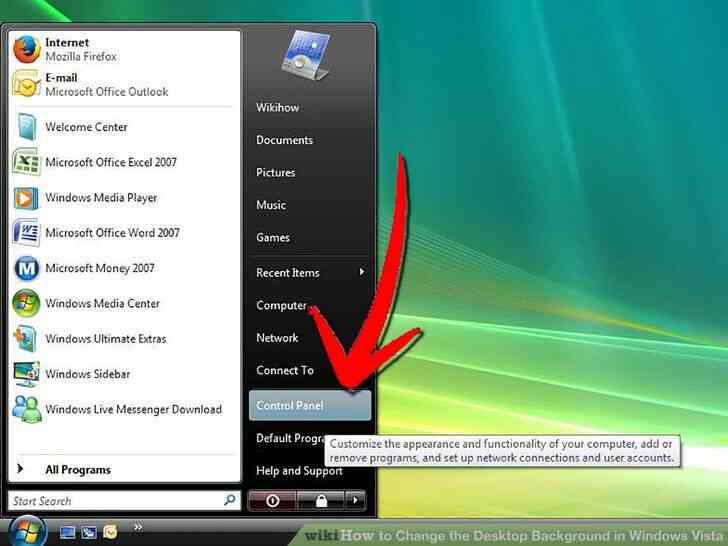This screenshot has width=728, height=546.
Task: Select Windows Media Center label
Action: click(x=103, y=303)
